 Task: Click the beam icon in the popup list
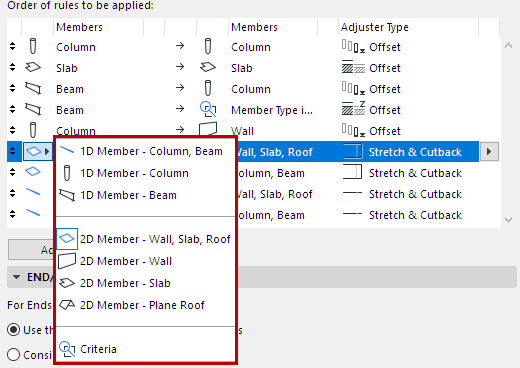67,195
